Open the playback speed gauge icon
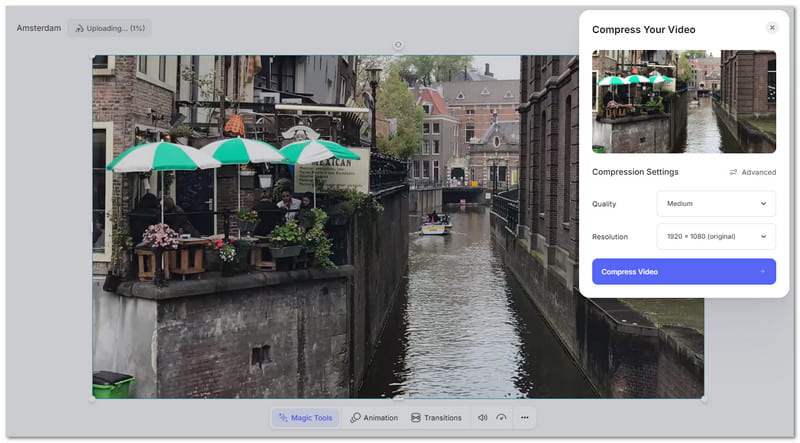The width and height of the screenshot is (800, 443). (x=502, y=418)
